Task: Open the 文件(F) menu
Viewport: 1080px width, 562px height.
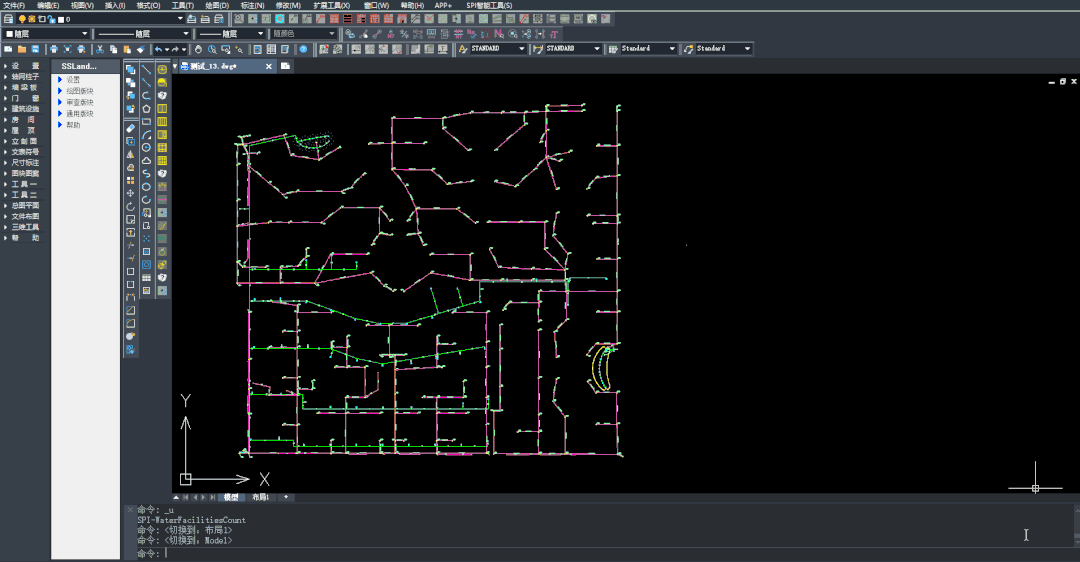Action: pos(14,6)
